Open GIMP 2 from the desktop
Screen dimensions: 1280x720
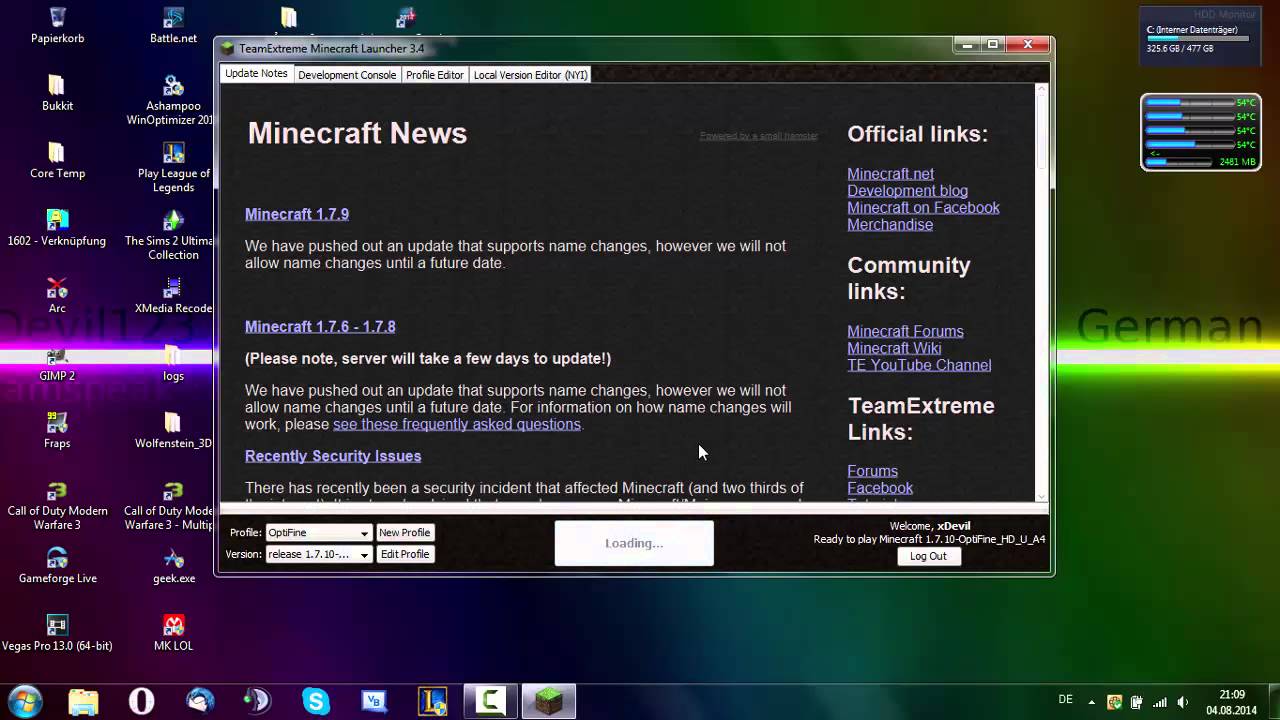click(x=57, y=363)
